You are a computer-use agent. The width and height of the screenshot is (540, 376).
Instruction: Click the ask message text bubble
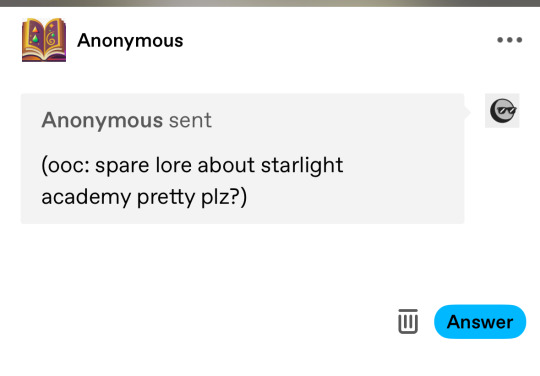[242, 159]
